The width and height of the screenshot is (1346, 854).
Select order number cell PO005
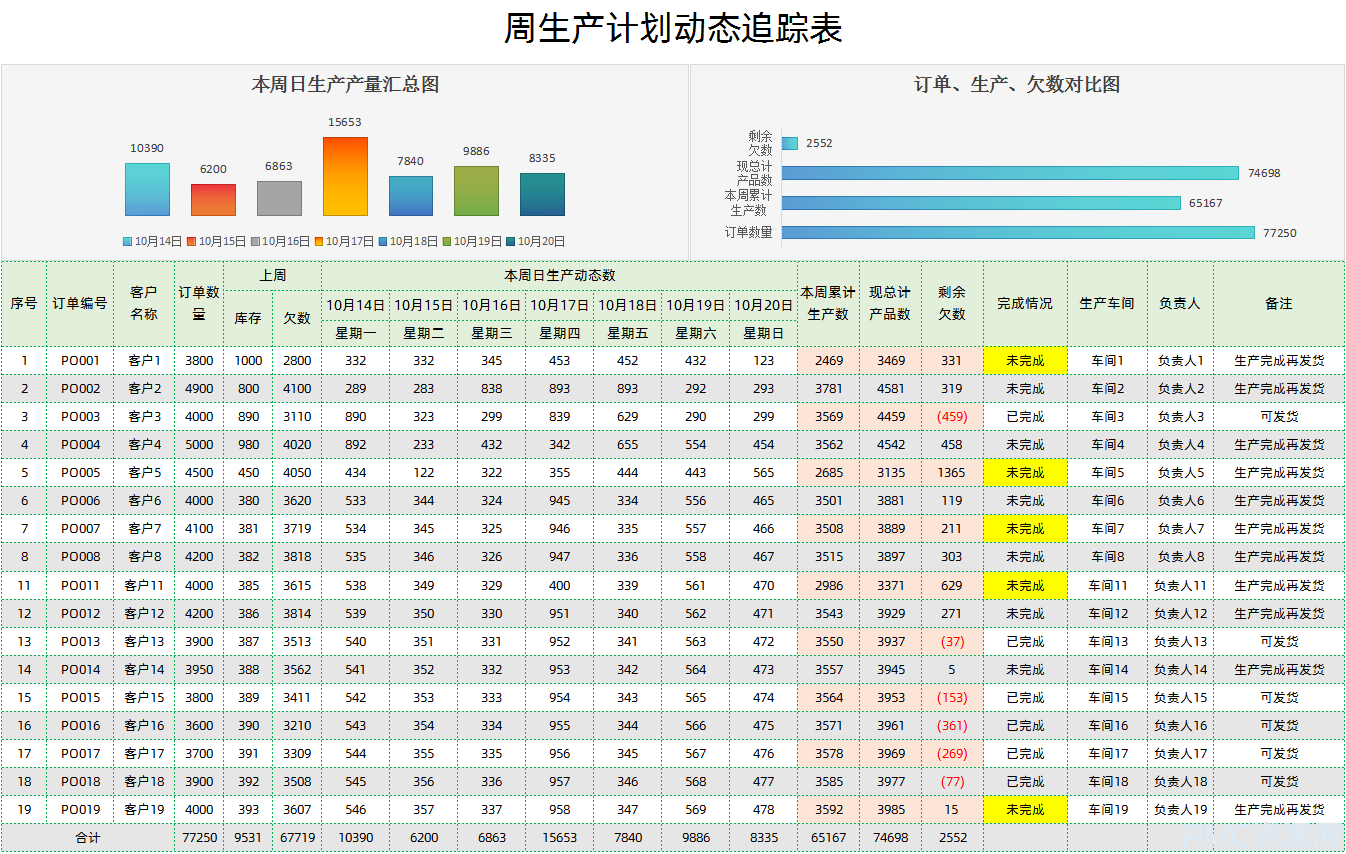click(x=80, y=473)
